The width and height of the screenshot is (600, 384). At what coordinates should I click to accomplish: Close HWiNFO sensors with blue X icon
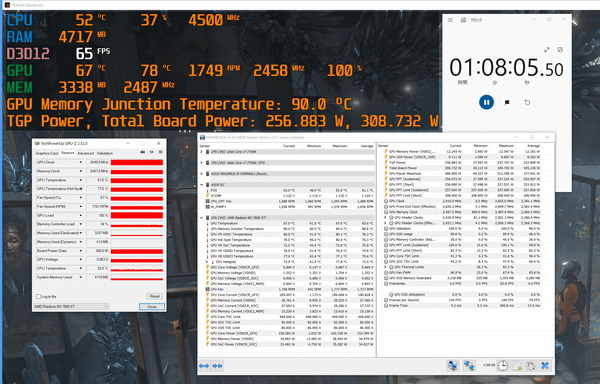pos(545,366)
